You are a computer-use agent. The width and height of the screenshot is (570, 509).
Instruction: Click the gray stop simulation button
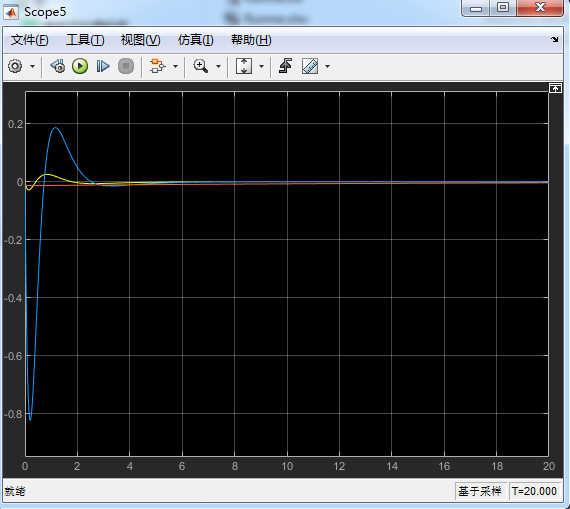coord(126,67)
